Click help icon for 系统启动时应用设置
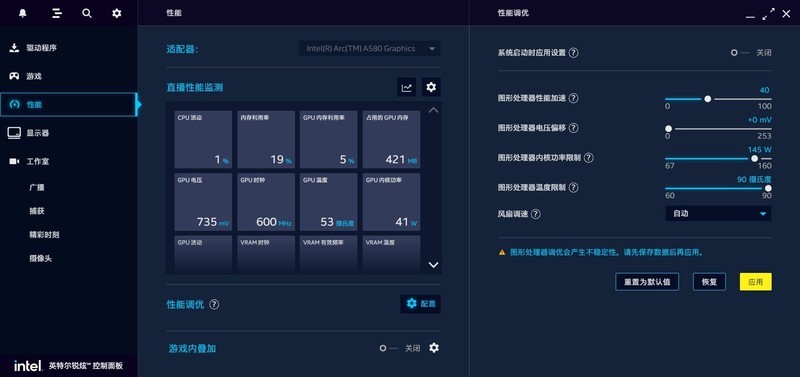This screenshot has height=377, width=800. (573, 53)
